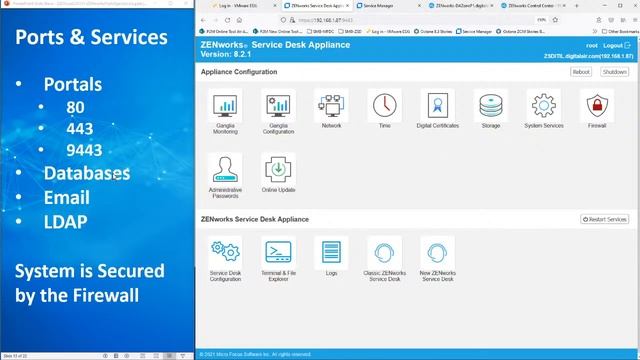Show more bookmarks with the overflow chevron
This screenshot has height=360, width=640.
595,31
